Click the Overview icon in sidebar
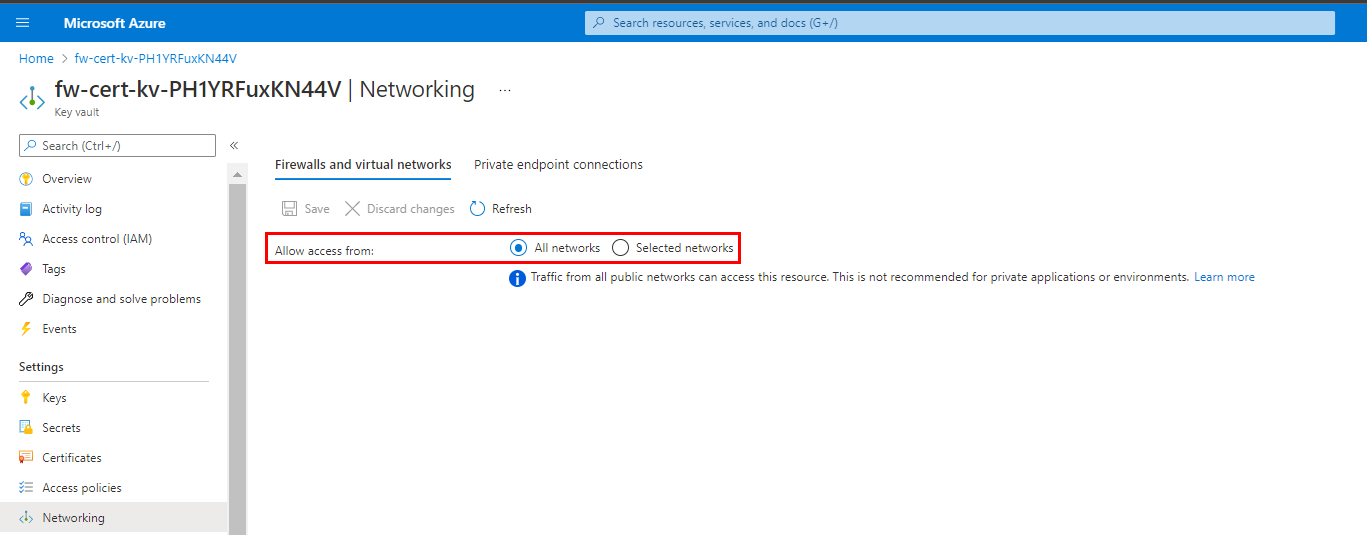This screenshot has height=535, width=1367. coord(26,179)
